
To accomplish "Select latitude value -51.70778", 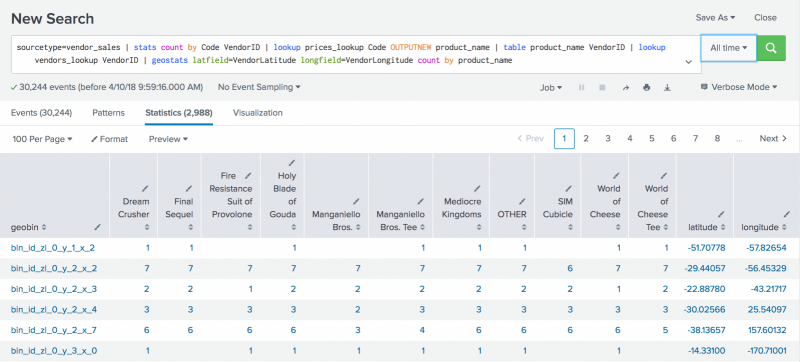I will [x=706, y=248].
